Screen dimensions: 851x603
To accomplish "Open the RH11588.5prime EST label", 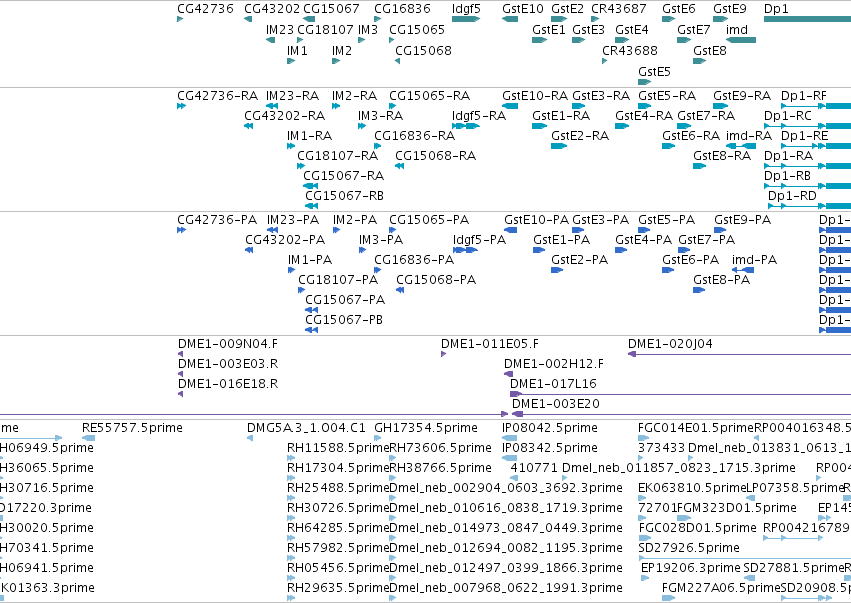I will [x=338, y=448].
